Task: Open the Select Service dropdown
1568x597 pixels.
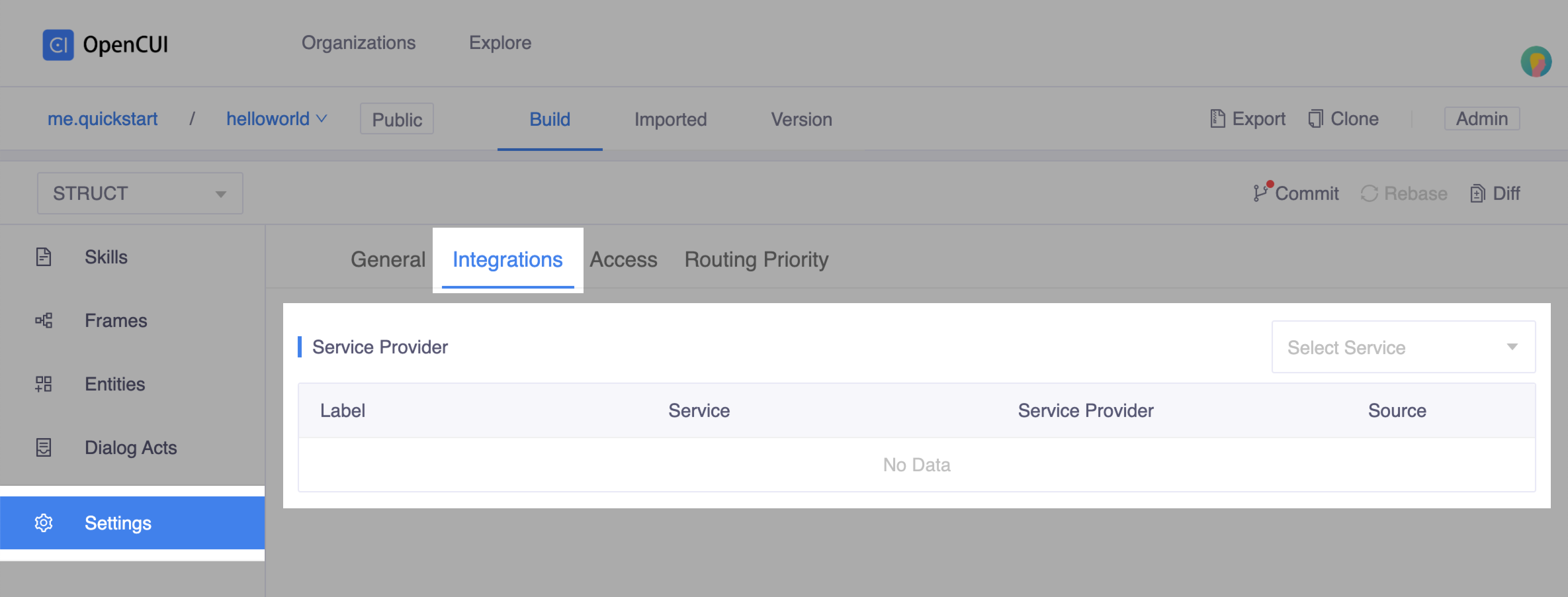Action: pos(1403,347)
